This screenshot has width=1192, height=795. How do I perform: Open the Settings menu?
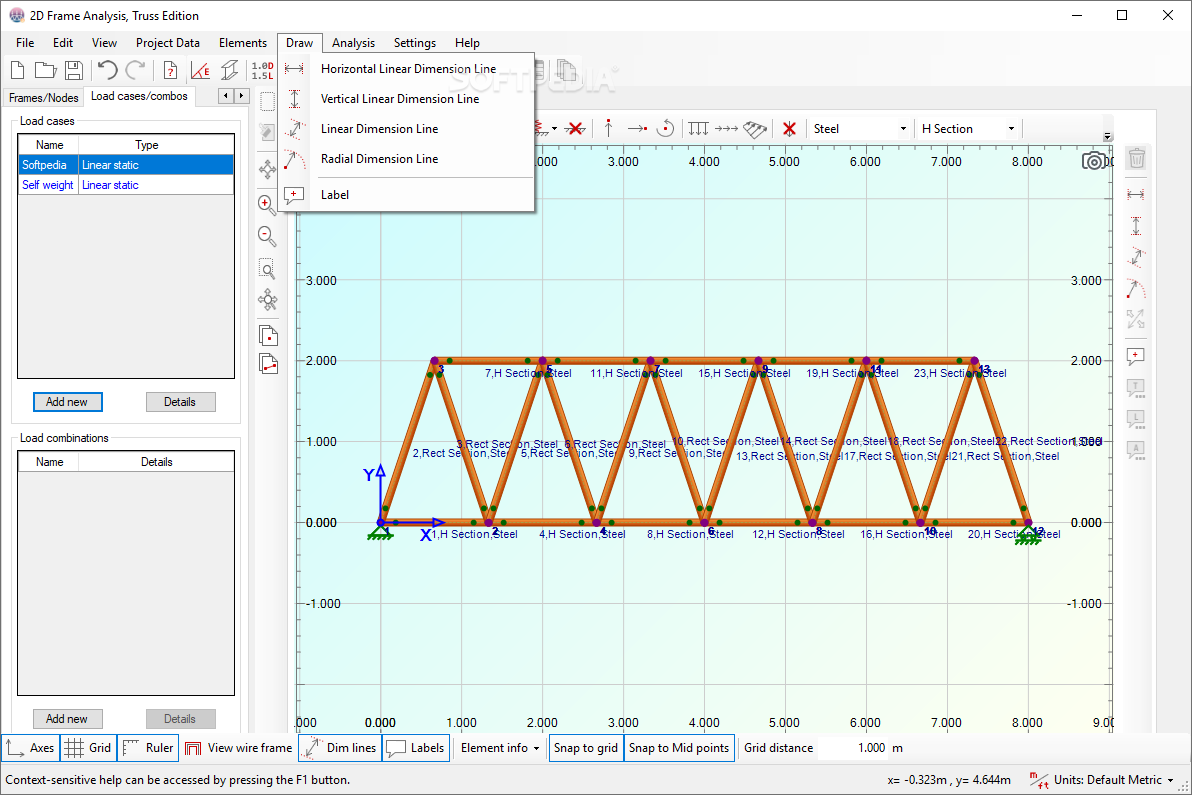point(414,43)
